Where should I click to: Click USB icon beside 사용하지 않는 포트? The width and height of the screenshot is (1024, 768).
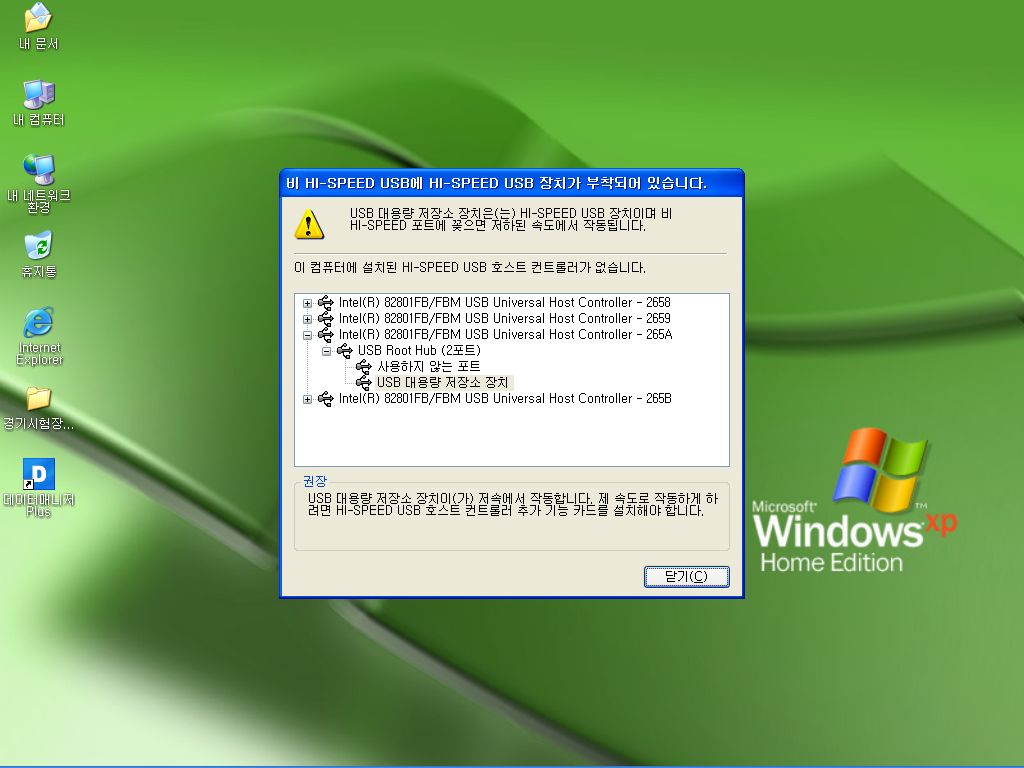pyautogui.click(x=364, y=366)
